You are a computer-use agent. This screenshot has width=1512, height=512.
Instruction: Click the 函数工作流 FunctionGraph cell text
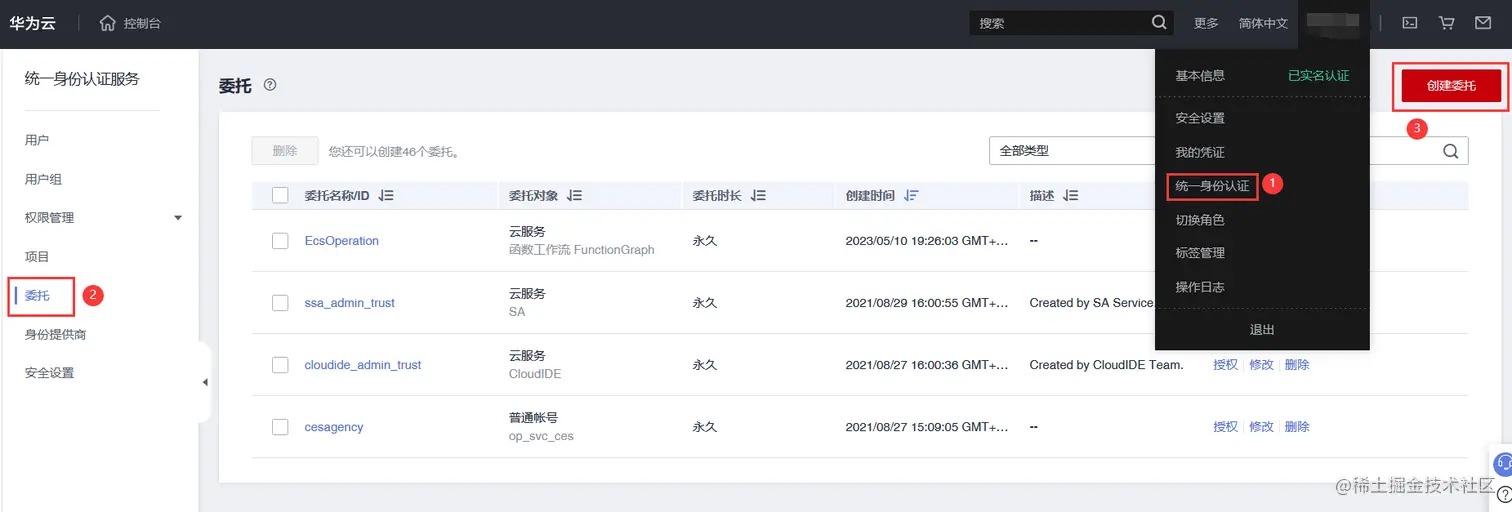(582, 250)
